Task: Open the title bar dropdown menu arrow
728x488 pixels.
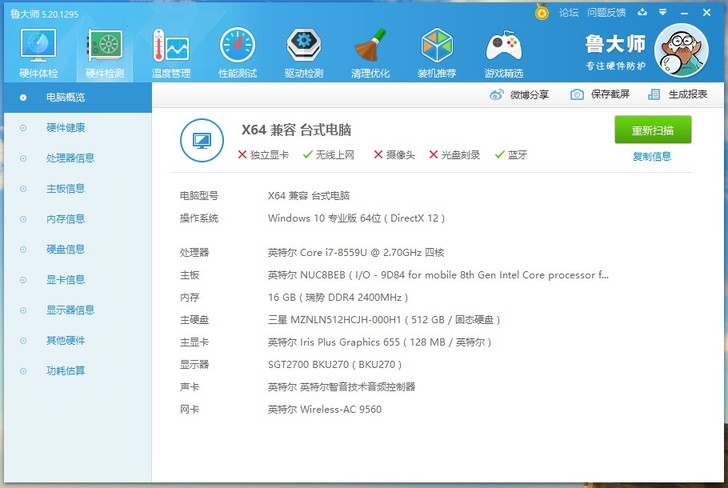Action: pyautogui.click(x=663, y=12)
